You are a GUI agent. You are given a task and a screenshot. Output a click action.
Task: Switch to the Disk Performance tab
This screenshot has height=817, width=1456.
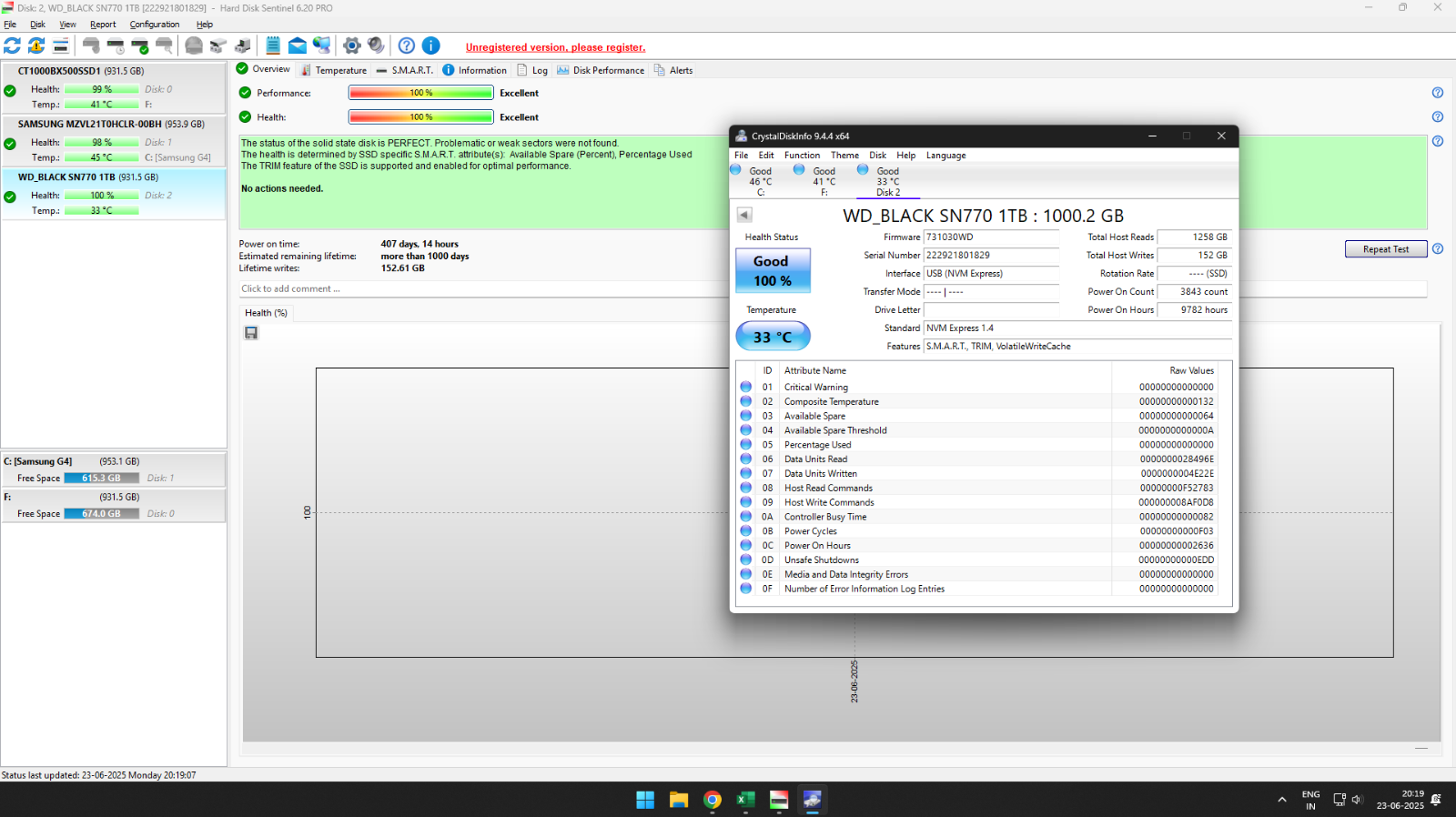pos(601,70)
